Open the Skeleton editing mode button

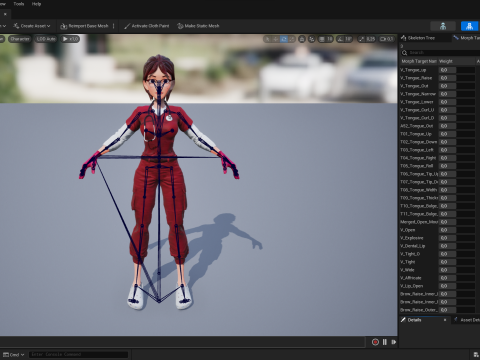point(443,26)
